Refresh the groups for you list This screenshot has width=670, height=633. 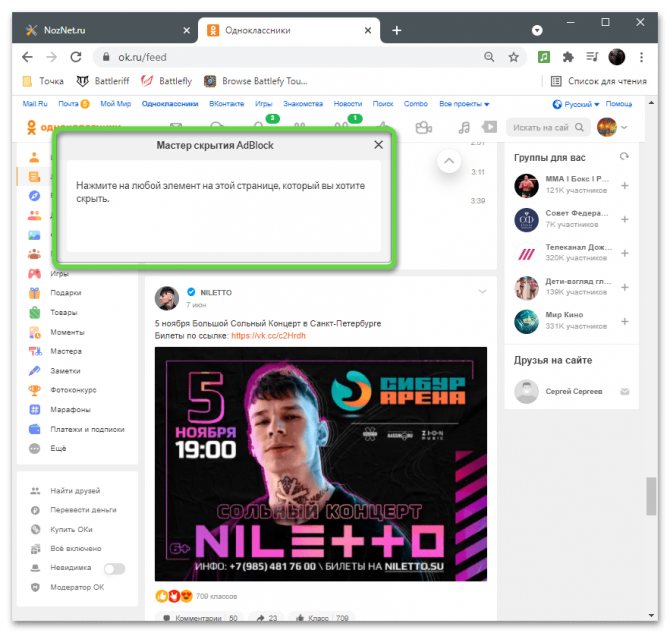624,156
